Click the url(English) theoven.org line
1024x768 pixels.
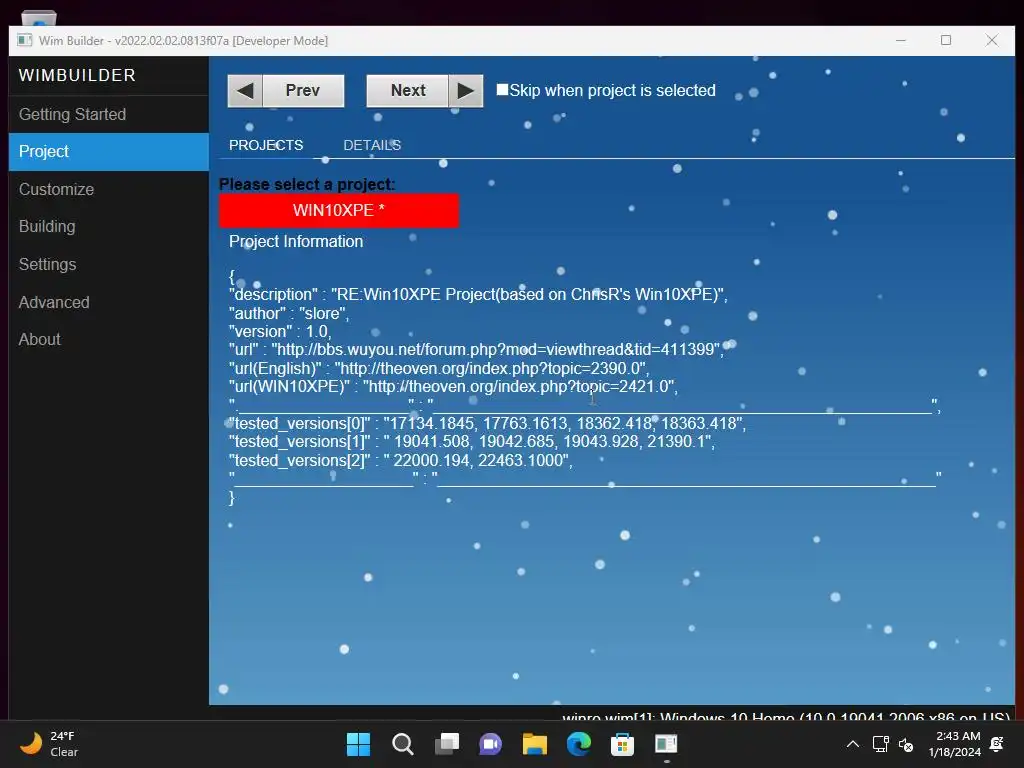(x=439, y=368)
